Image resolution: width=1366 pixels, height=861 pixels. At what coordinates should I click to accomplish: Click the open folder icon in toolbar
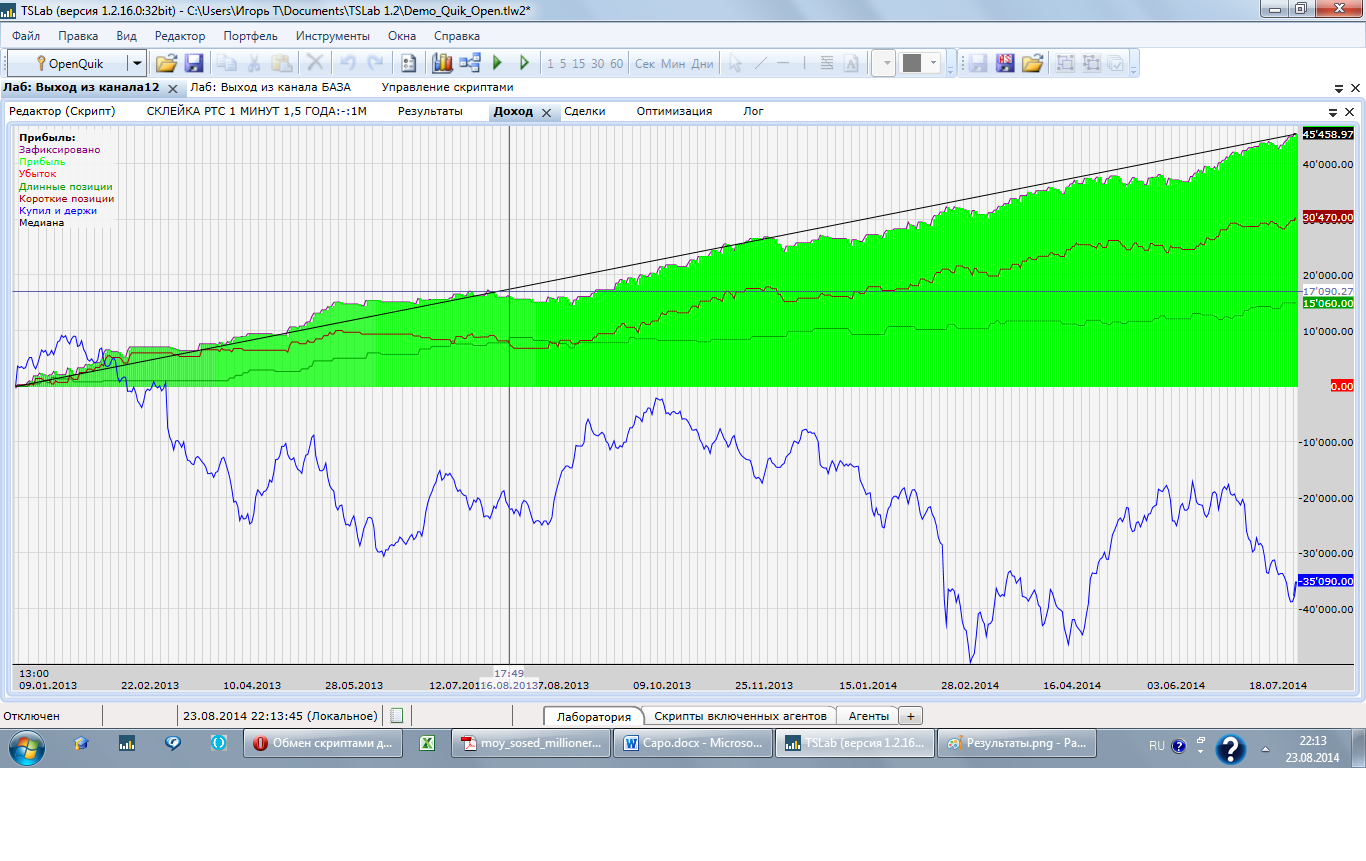click(166, 63)
